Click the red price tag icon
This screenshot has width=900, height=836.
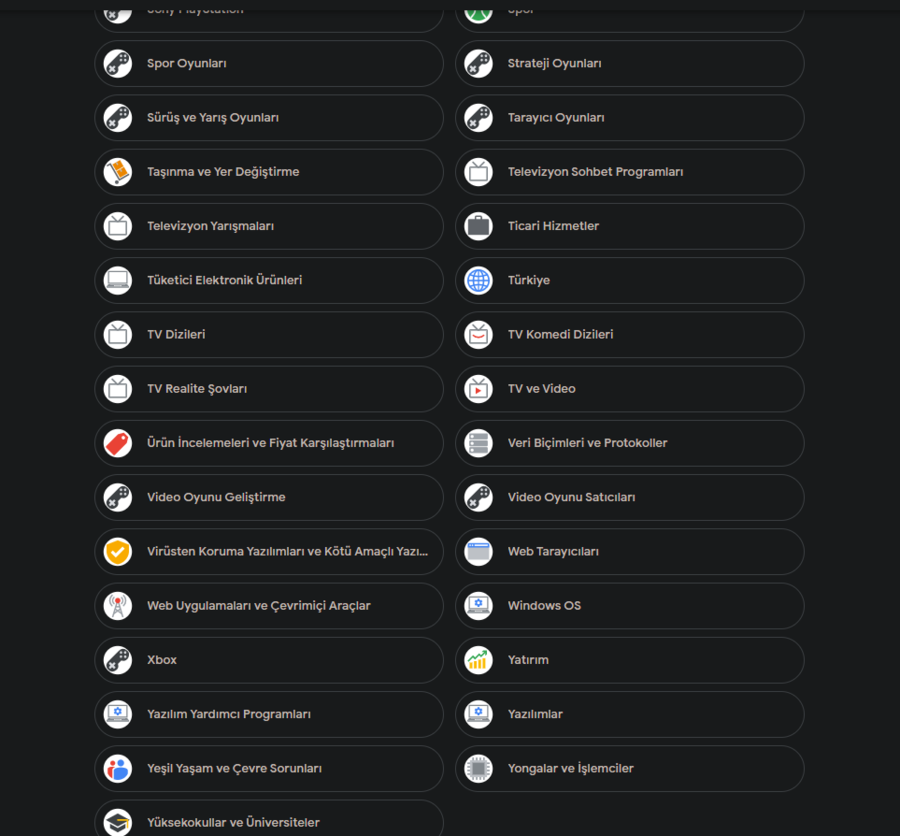pyautogui.click(x=118, y=443)
